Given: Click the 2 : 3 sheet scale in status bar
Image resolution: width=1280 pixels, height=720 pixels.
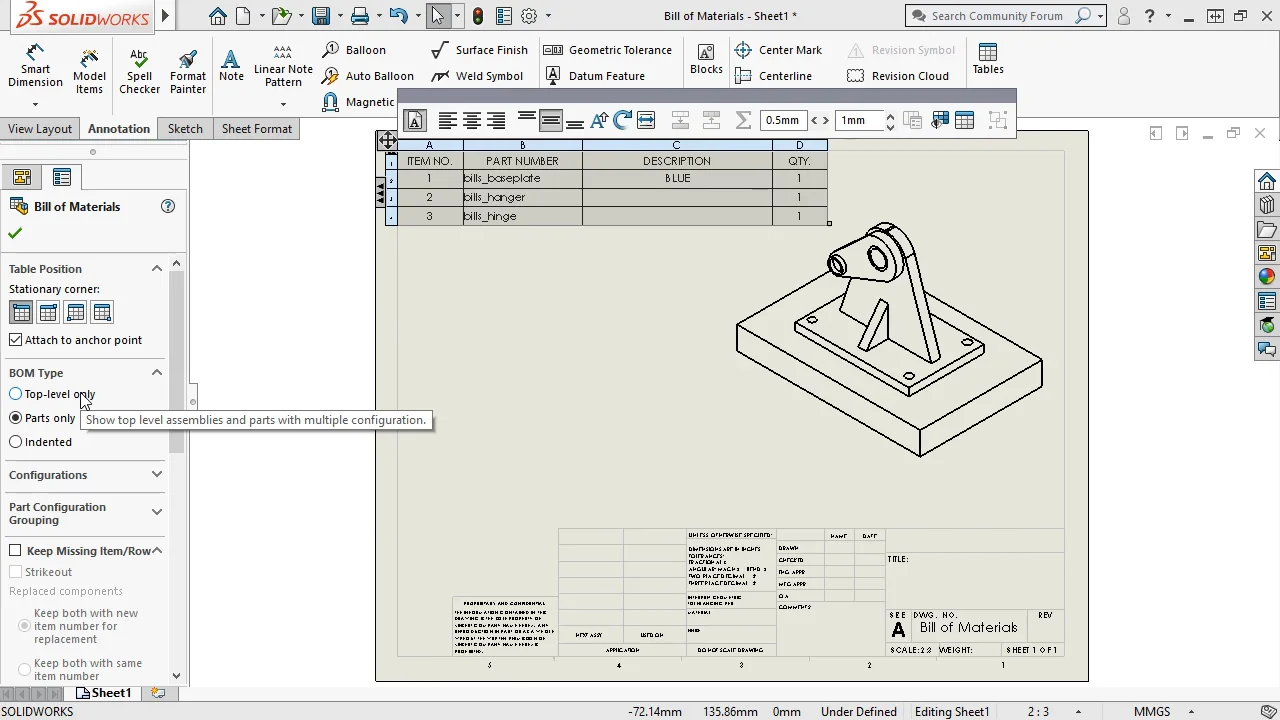Looking at the screenshot, I should click(x=1039, y=712).
